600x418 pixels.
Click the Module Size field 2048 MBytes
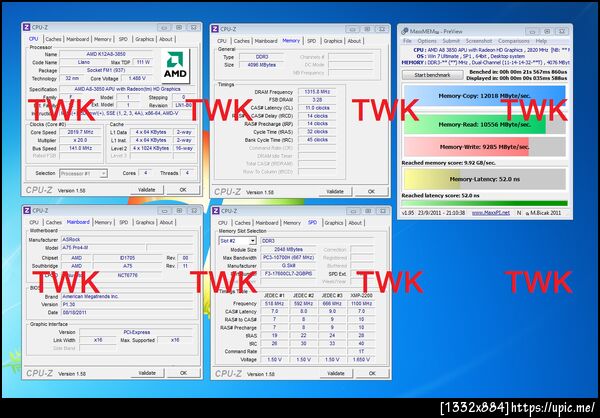point(288,250)
